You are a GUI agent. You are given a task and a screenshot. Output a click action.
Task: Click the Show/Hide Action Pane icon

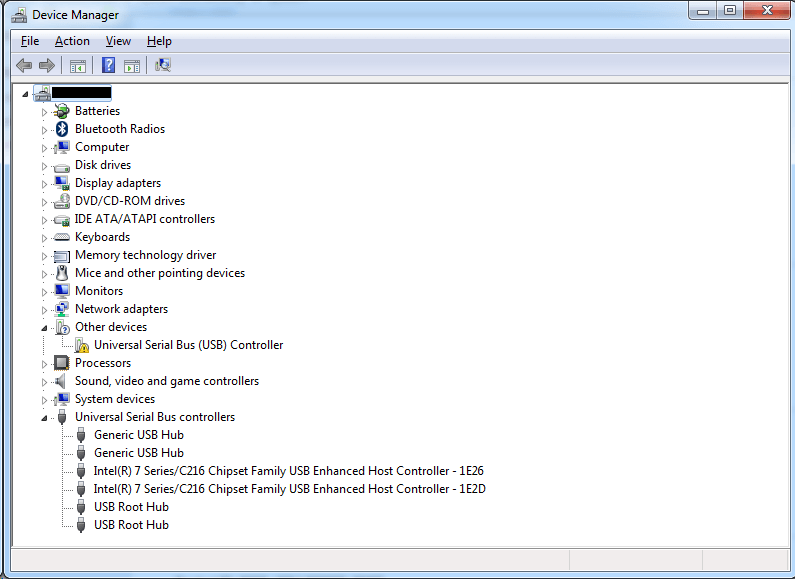(x=132, y=65)
